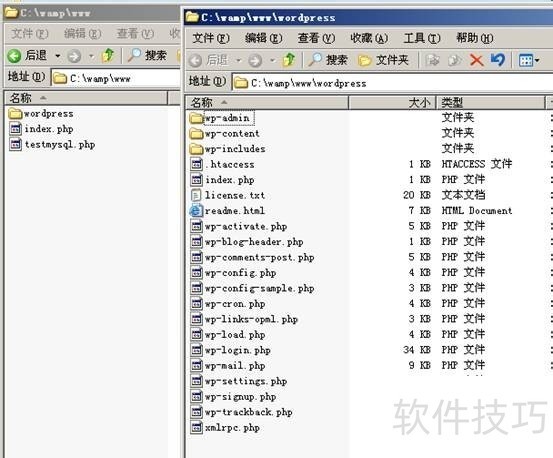Select the .htaccess file icon
553x458 pixels.
(x=196, y=164)
